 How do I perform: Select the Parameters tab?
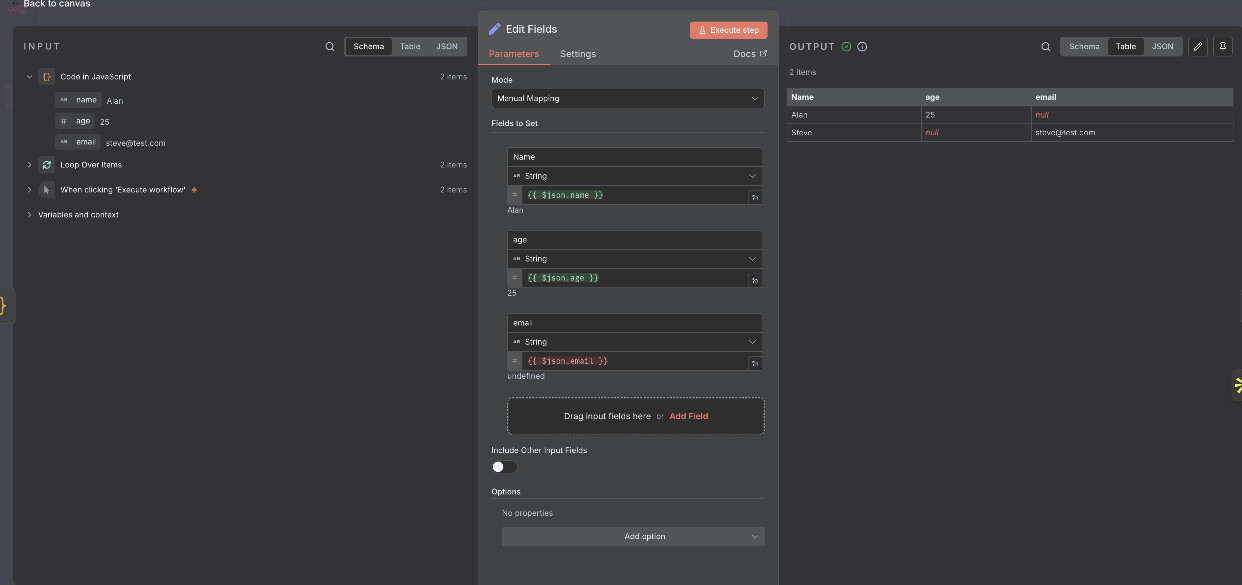[x=514, y=54]
